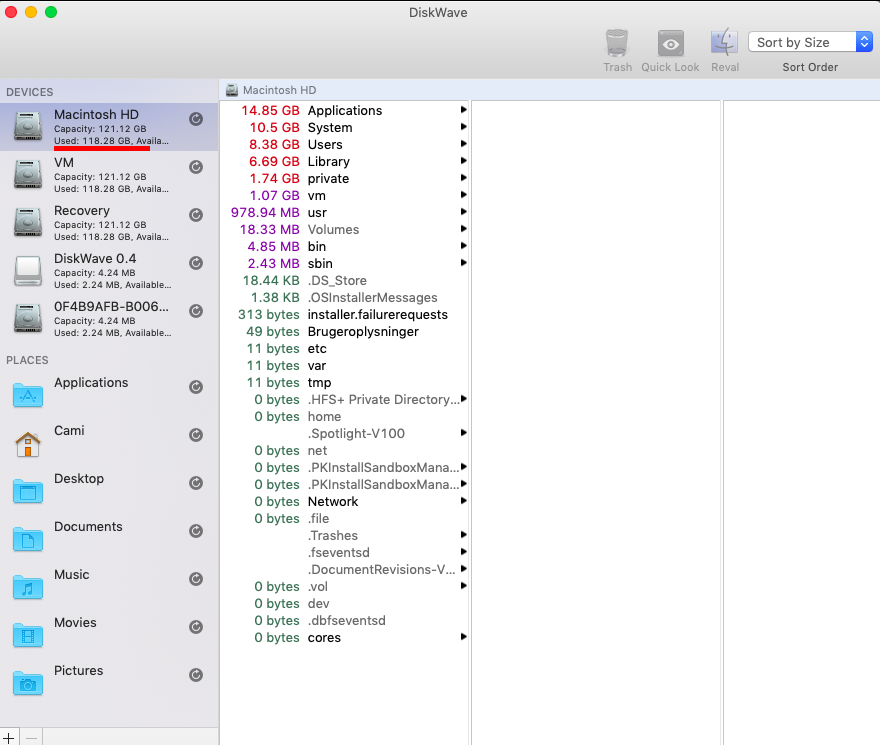Click the Documents folder icon in Places
Screen dimensions: 880x745
point(28,539)
